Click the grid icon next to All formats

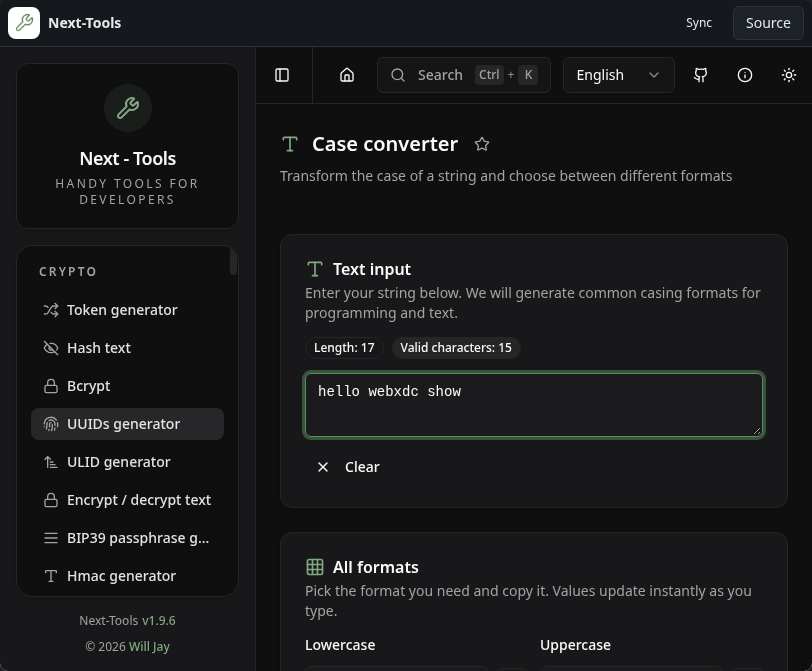[315, 567]
